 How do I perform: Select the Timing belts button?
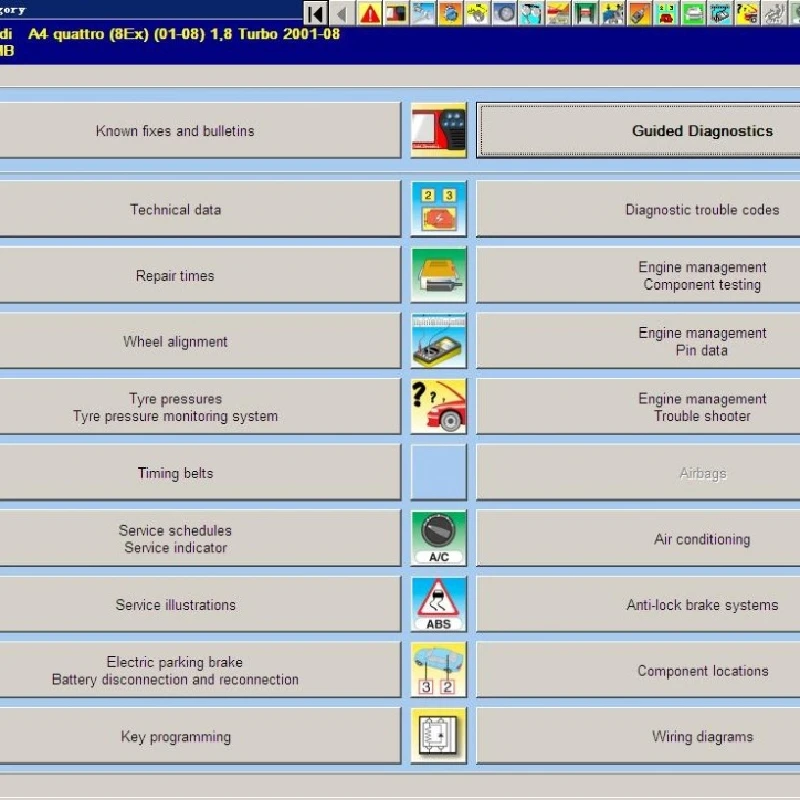tap(200, 472)
